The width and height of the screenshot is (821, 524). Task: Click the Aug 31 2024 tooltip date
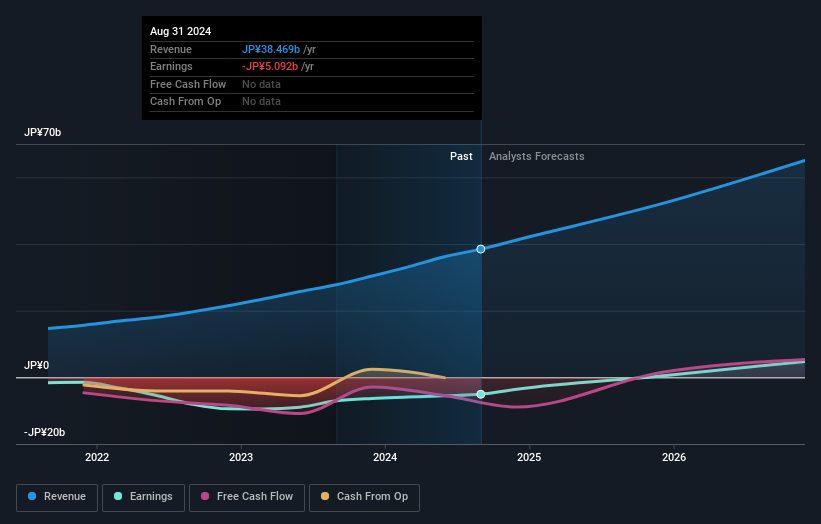point(181,31)
